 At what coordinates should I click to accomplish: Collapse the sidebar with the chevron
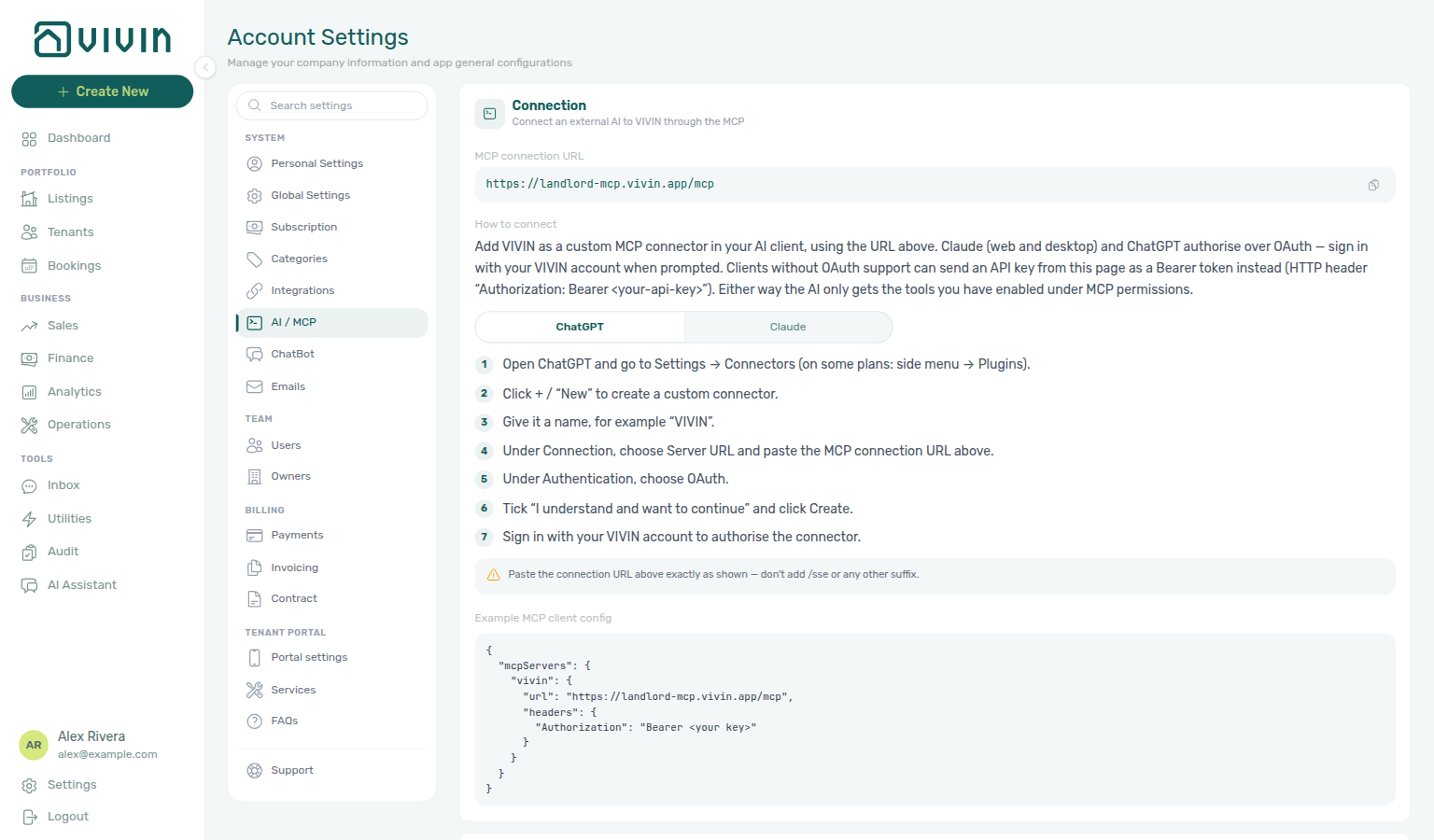click(205, 66)
